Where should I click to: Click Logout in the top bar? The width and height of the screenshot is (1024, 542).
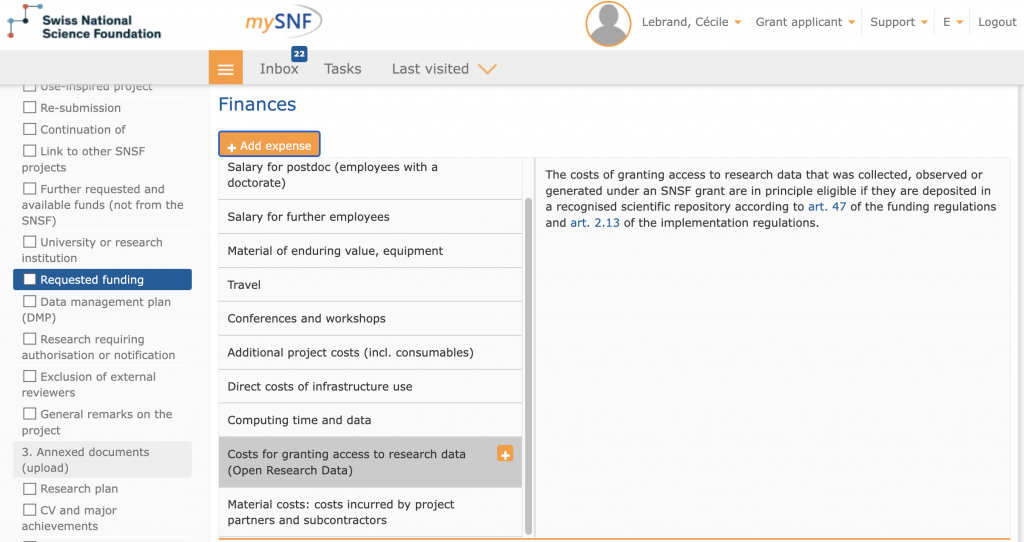(996, 22)
